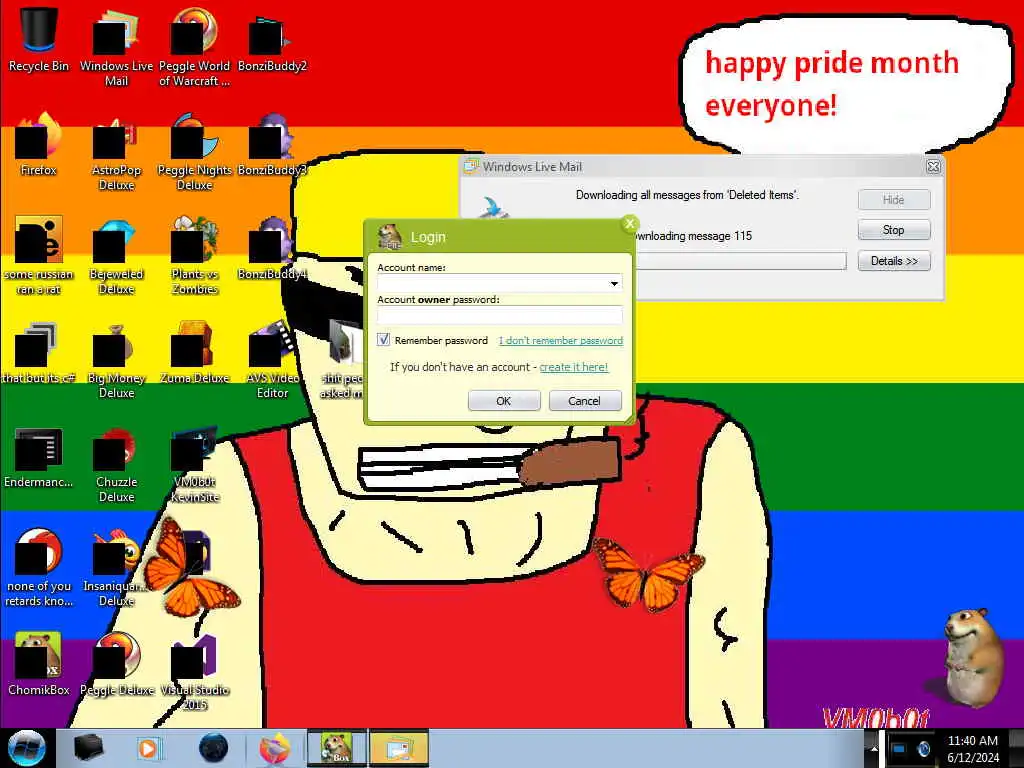Viewport: 1024px width, 768px height.
Task: Open VM0b0t KevinSite desktop icon
Action: [194, 462]
